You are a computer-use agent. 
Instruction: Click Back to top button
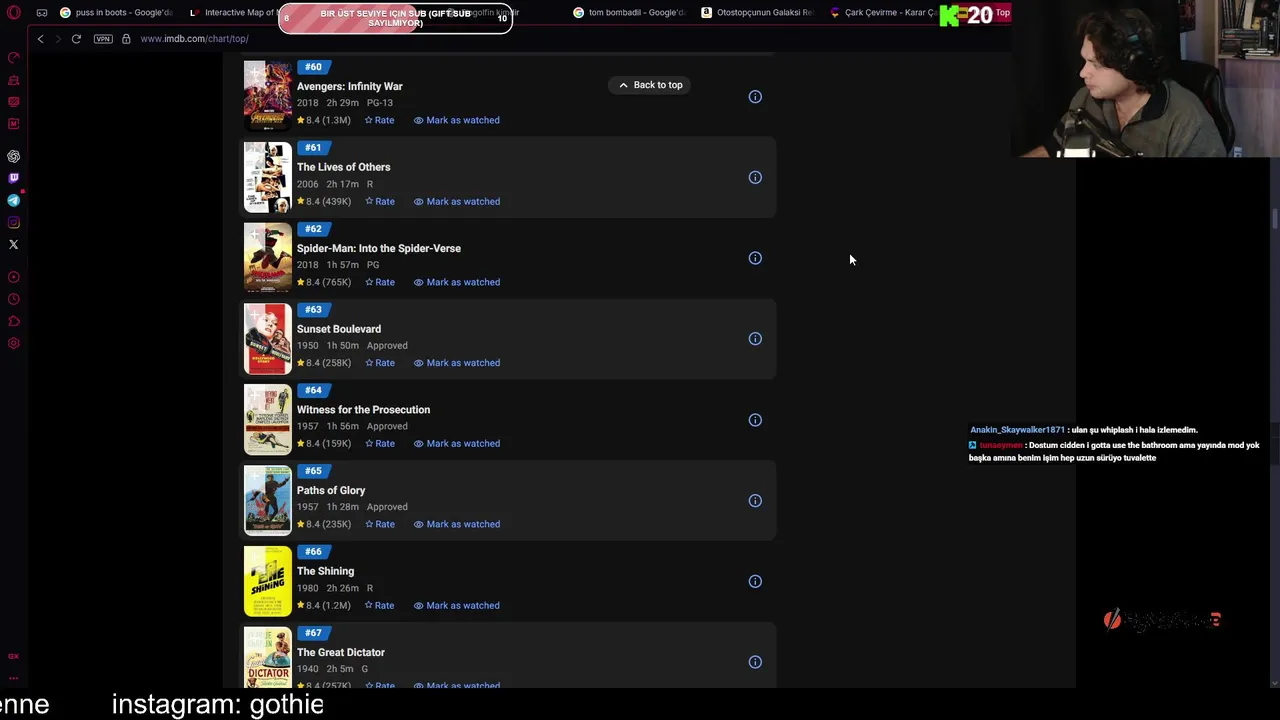click(x=650, y=85)
